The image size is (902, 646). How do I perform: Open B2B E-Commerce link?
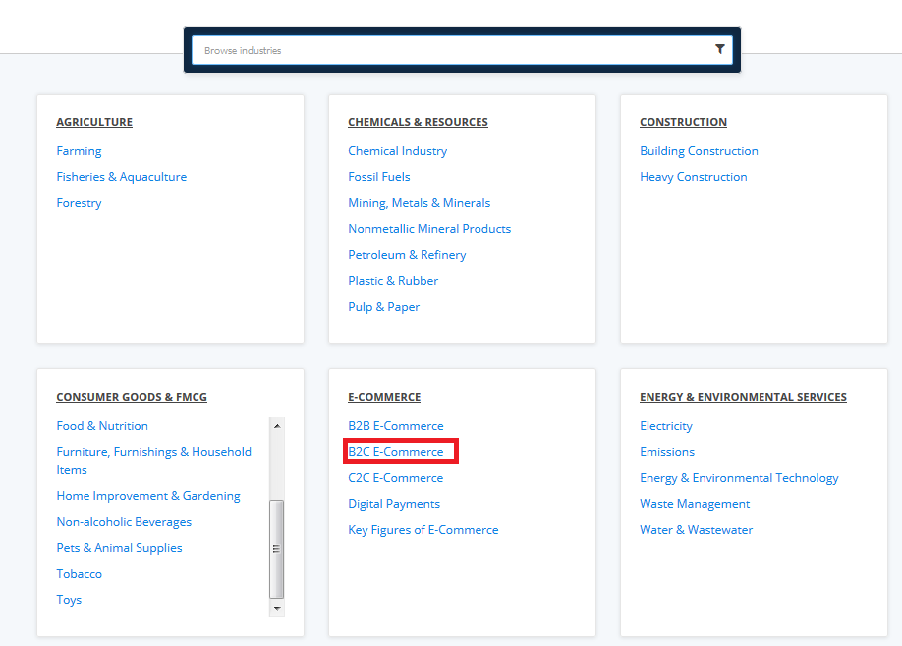point(396,426)
